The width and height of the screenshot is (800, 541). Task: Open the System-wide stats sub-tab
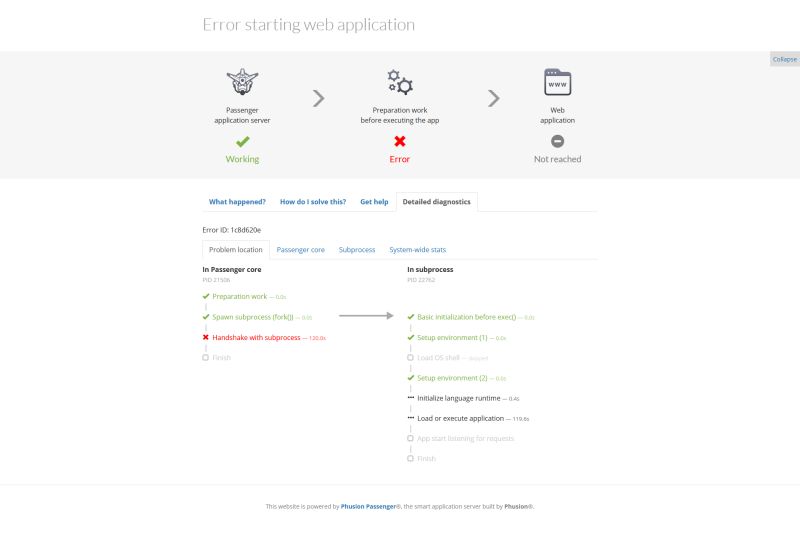coord(417,250)
